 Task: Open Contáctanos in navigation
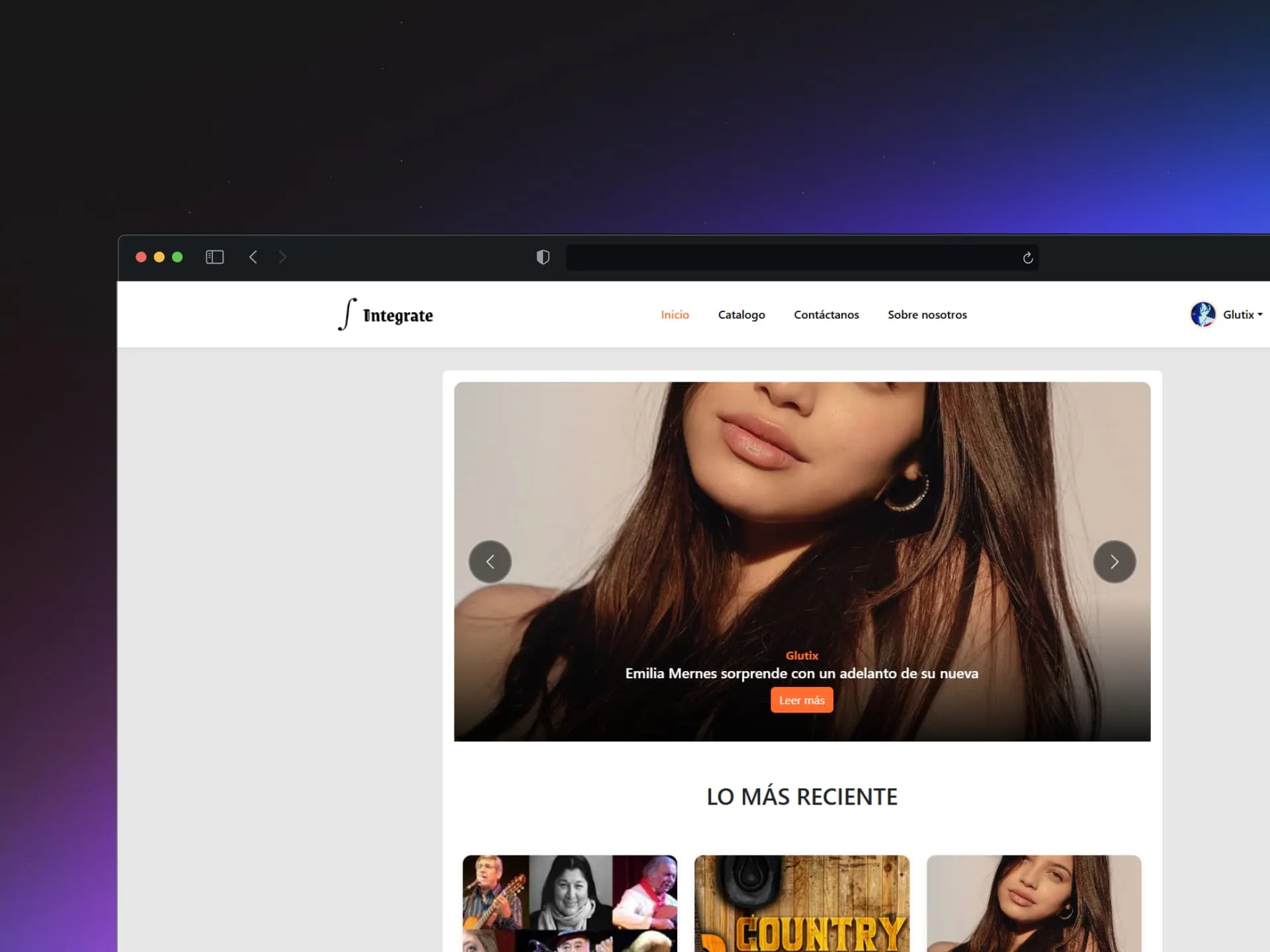[x=825, y=315]
